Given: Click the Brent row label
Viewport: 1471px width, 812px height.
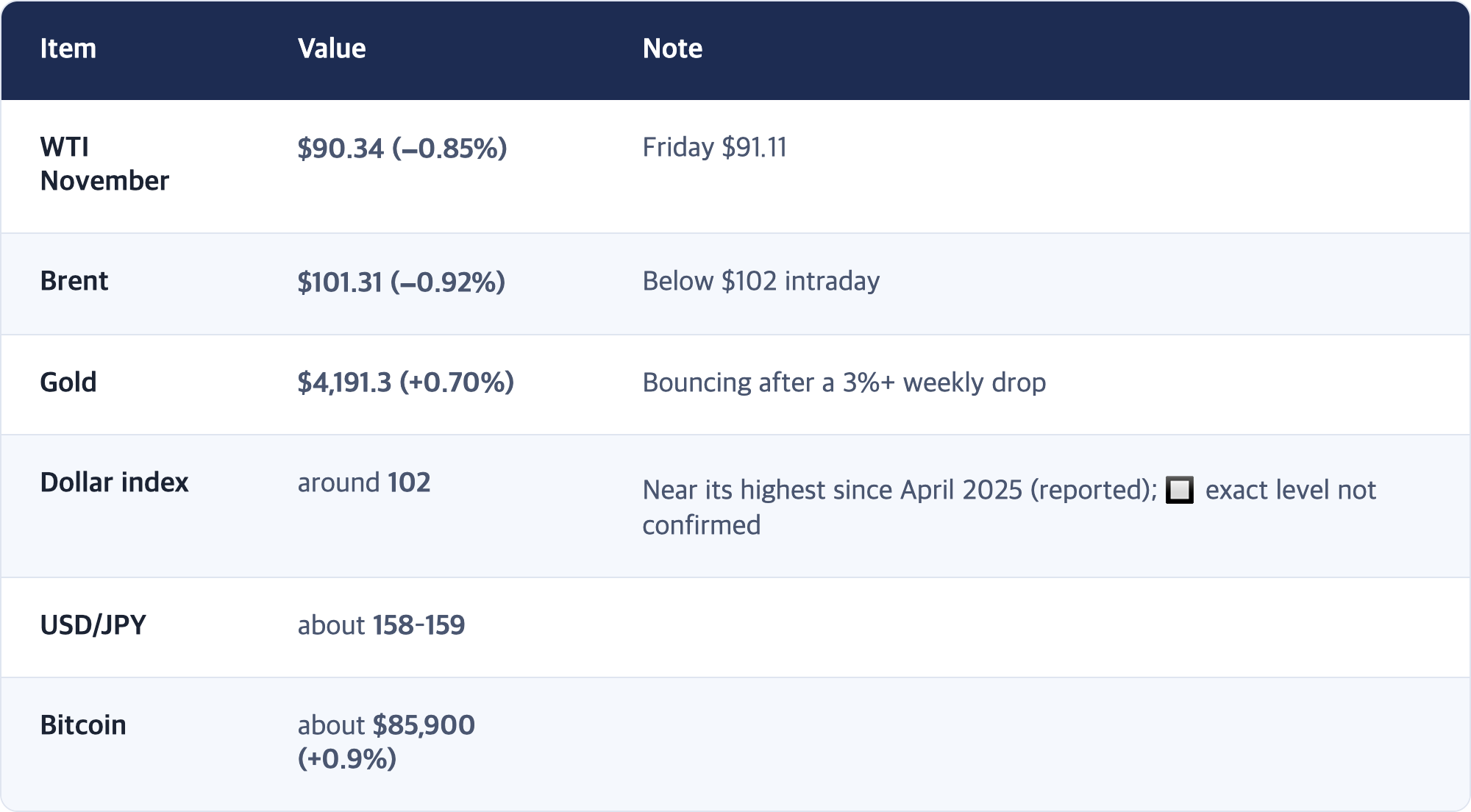Looking at the screenshot, I should pyautogui.click(x=74, y=281).
